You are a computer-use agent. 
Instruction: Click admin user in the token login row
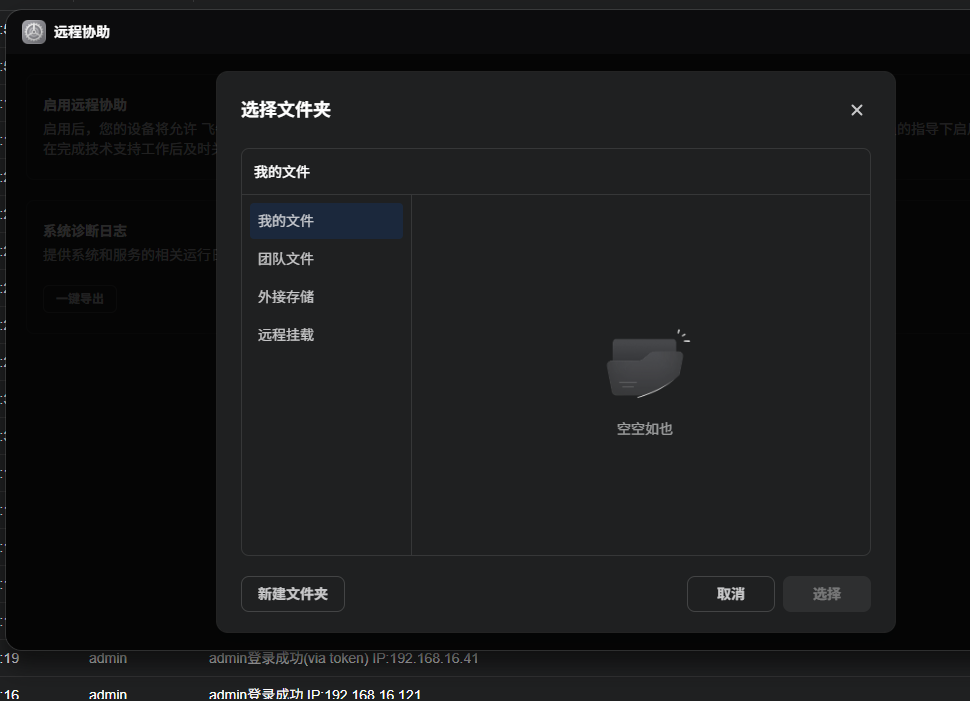pyautogui.click(x=108, y=658)
